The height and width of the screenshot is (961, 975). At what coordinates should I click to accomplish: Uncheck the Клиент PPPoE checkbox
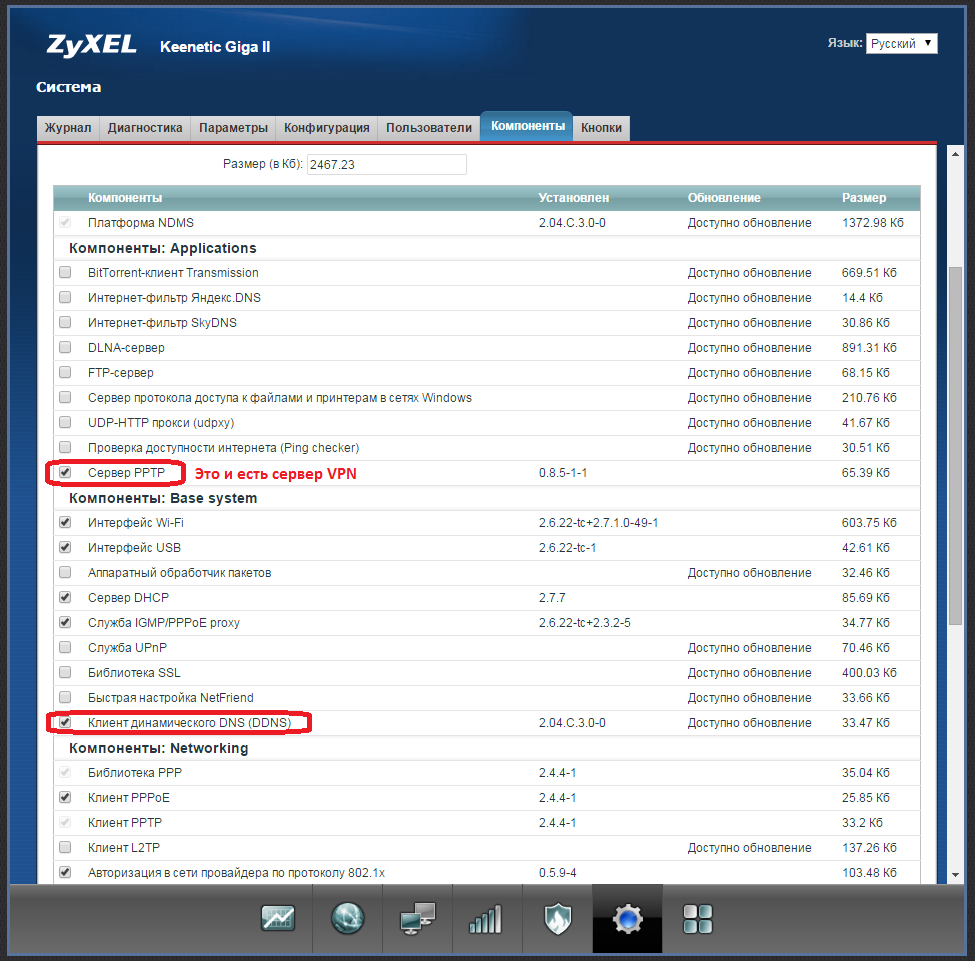[x=65, y=797]
